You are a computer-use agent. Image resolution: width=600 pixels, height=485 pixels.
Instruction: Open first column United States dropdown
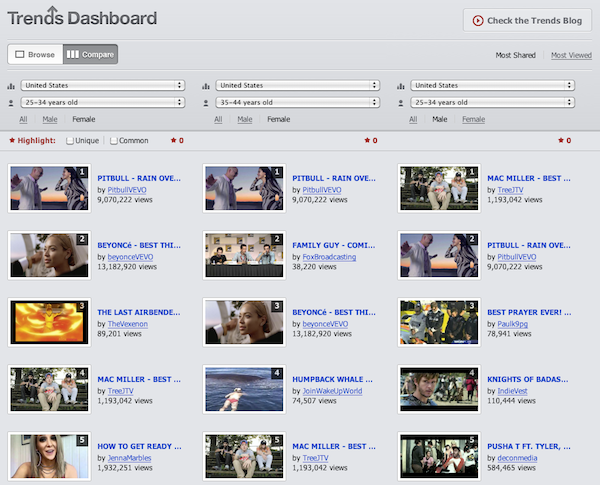point(103,86)
